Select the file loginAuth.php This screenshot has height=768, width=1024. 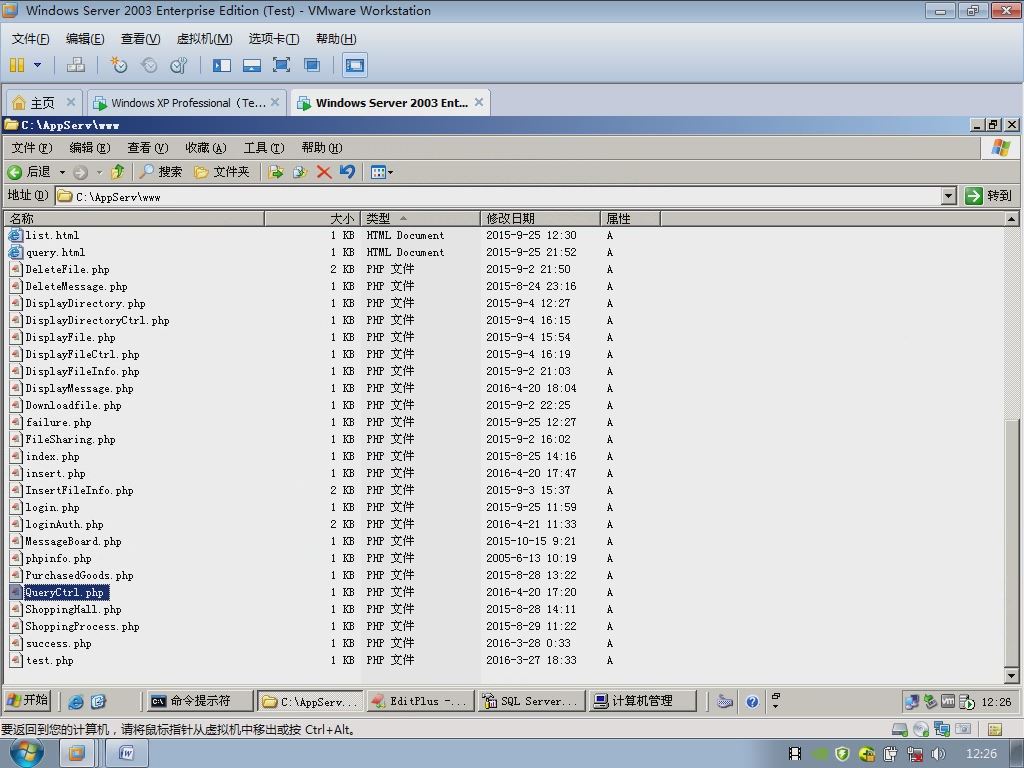pos(64,524)
